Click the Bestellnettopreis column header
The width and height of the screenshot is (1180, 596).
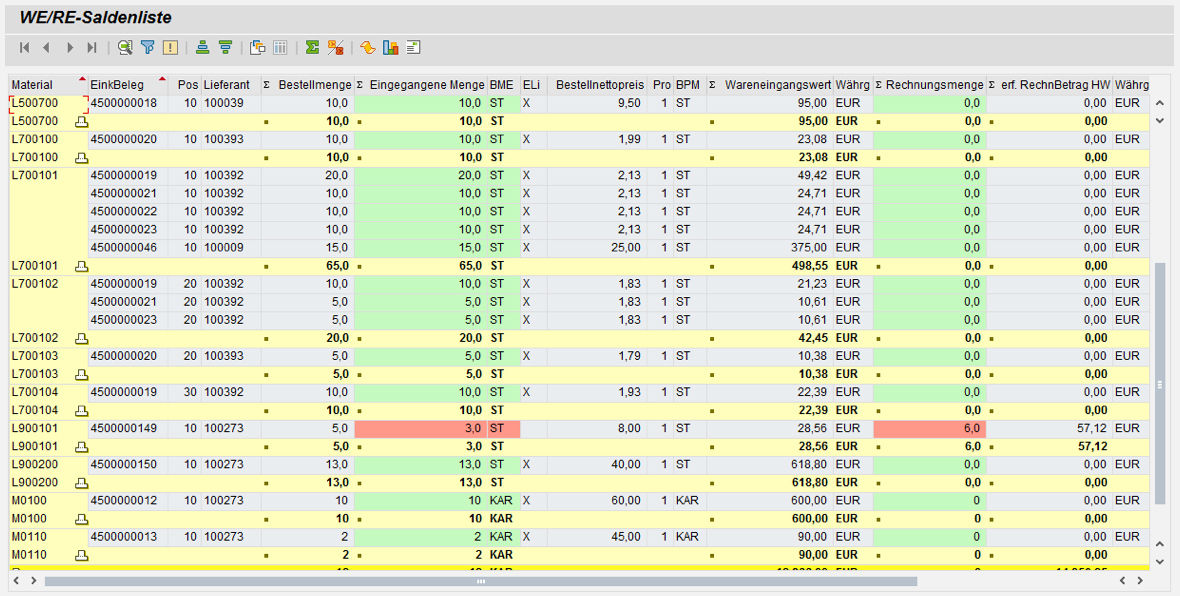598,85
